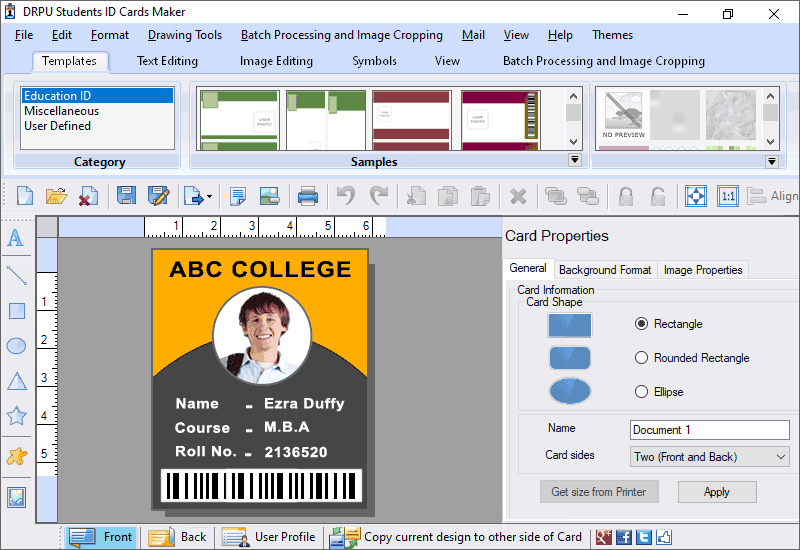This screenshot has height=550, width=800.
Task: Click the Save floppy disk icon
Action: coord(126,196)
